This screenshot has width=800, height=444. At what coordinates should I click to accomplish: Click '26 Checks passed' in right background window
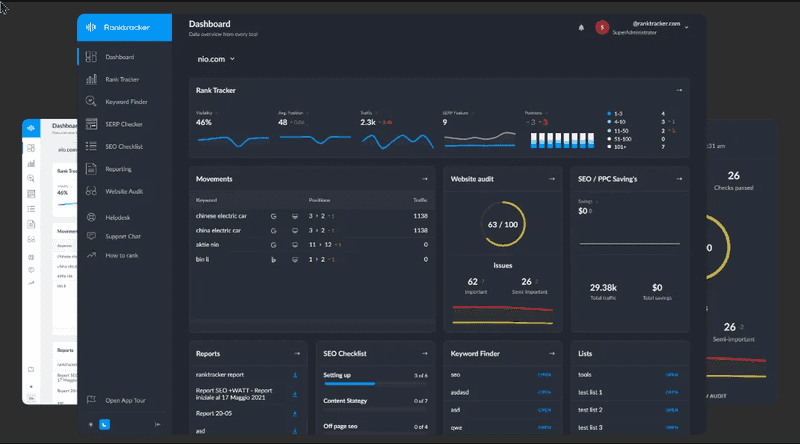point(734,181)
